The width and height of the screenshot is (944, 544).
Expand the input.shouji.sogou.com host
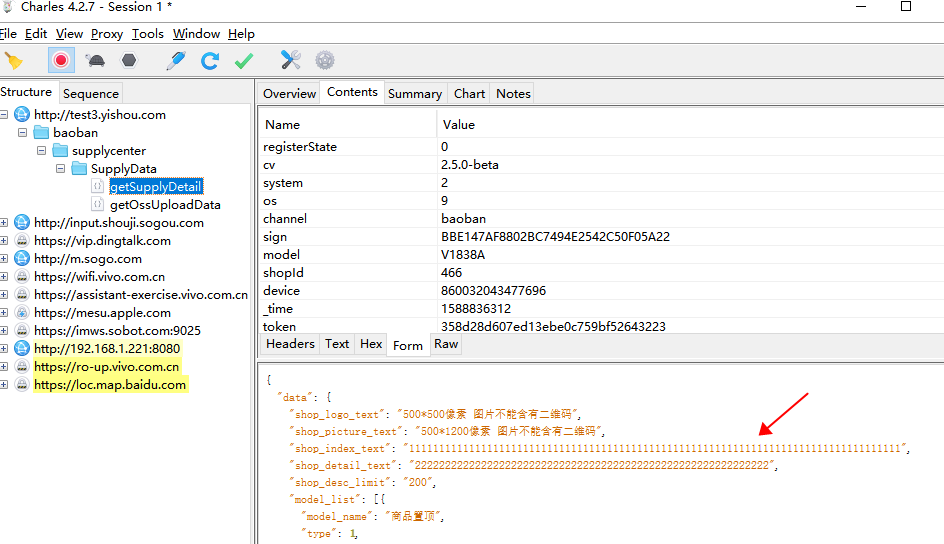pyautogui.click(x=4, y=223)
